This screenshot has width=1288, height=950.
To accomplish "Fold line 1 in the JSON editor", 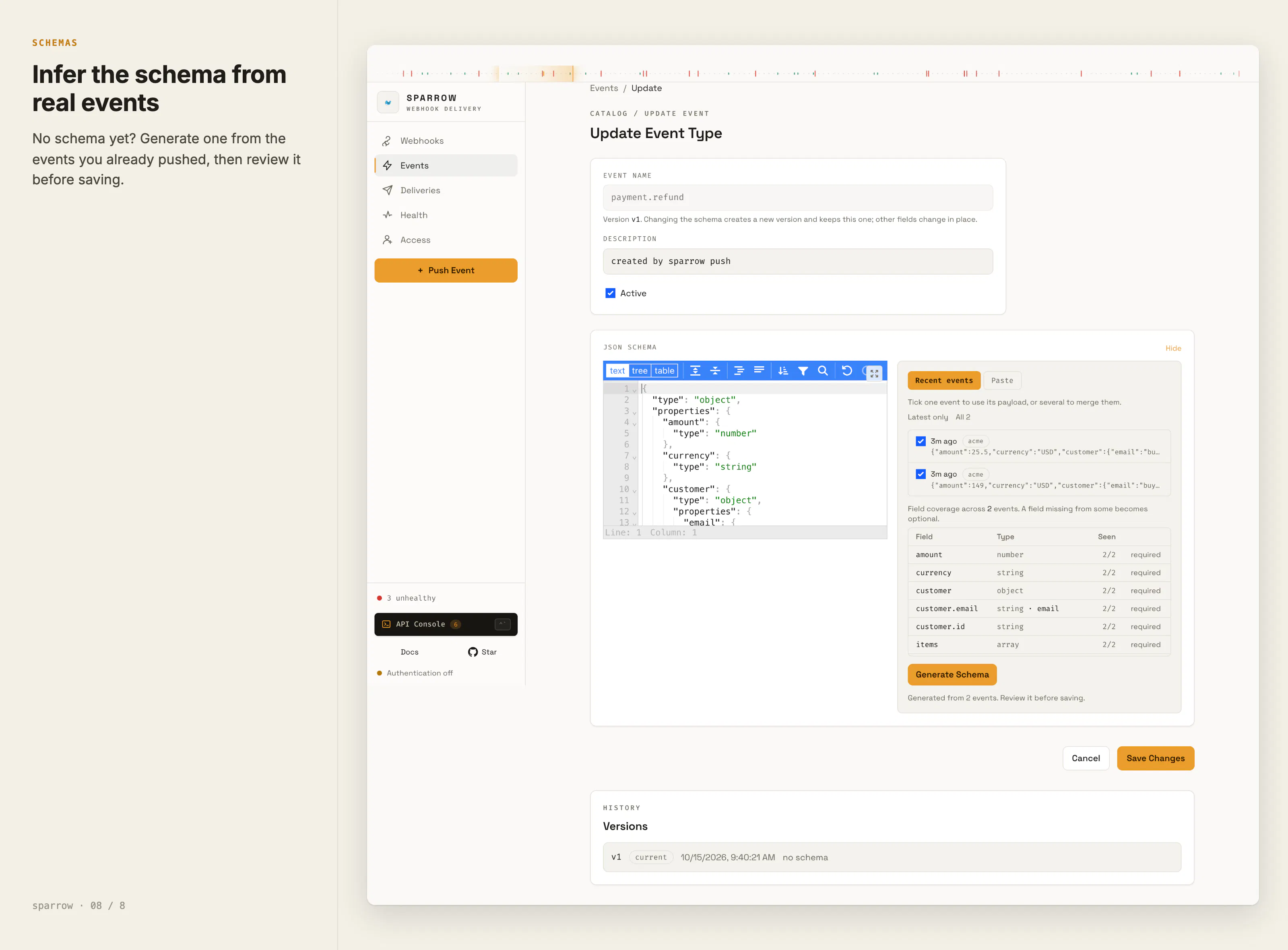I will pos(634,390).
